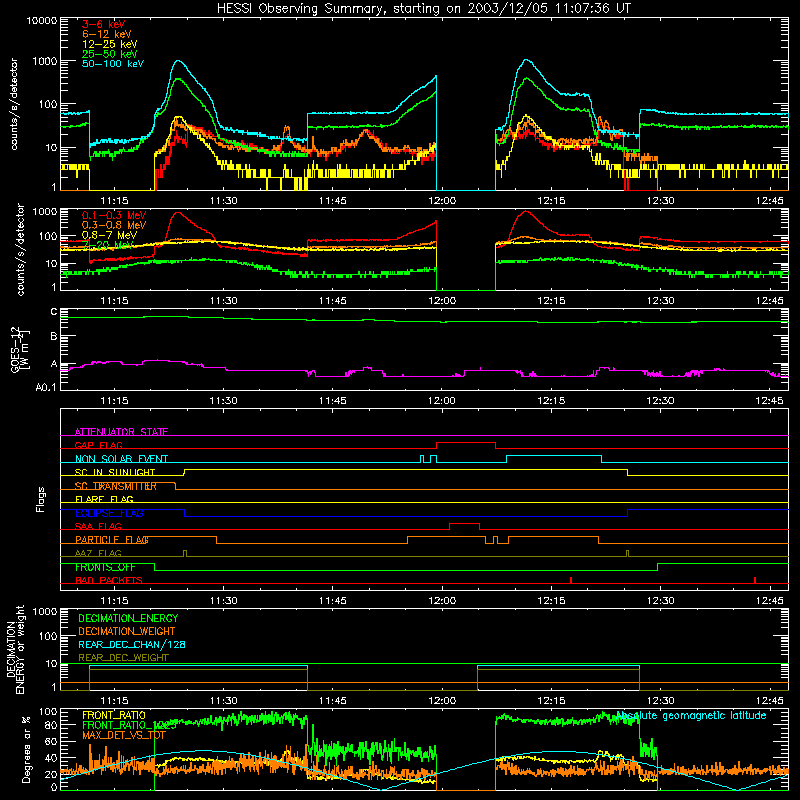Click the ATTENUATOR_STATE flag label
This screenshot has height=800, width=800.
[x=121, y=432]
